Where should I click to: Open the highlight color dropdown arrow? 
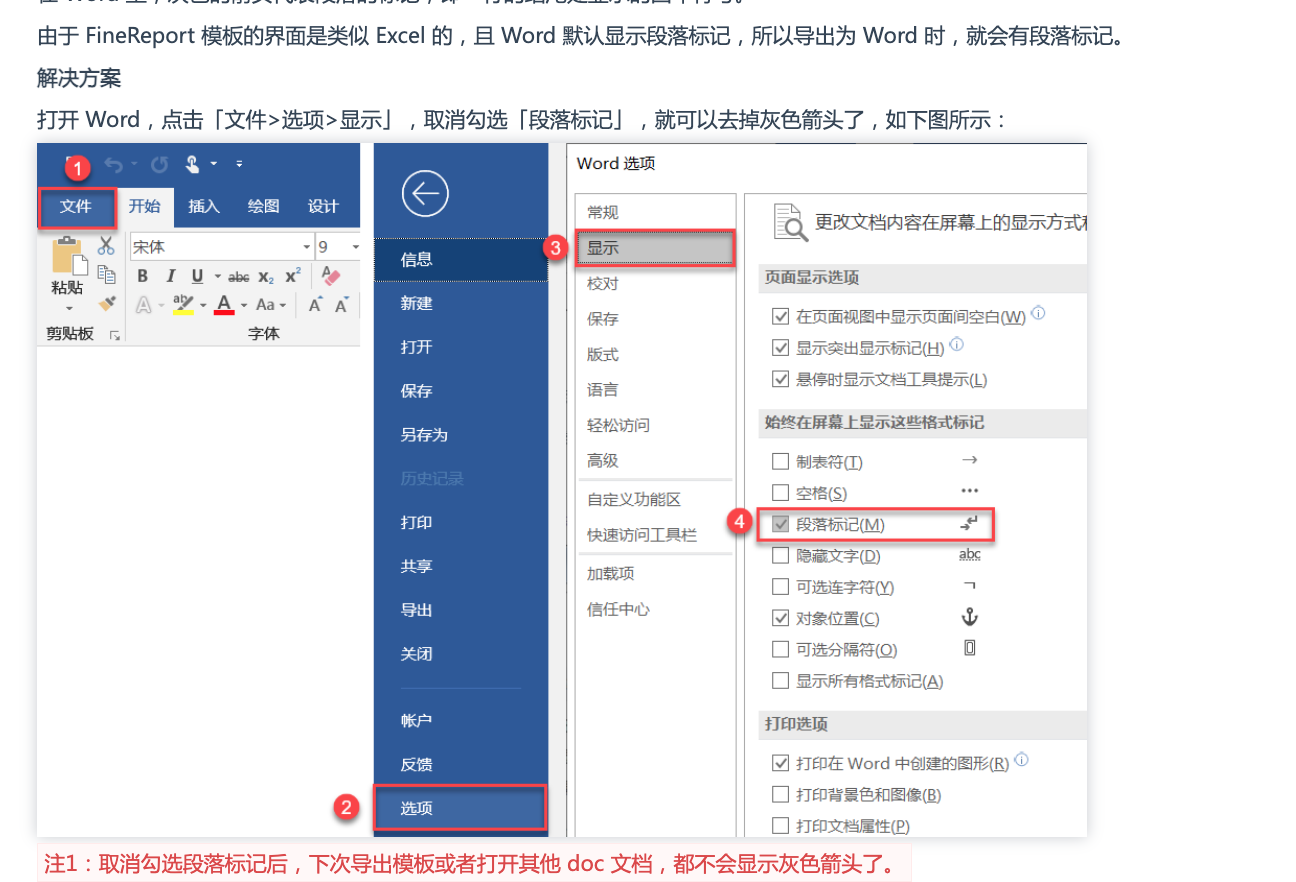[203, 306]
